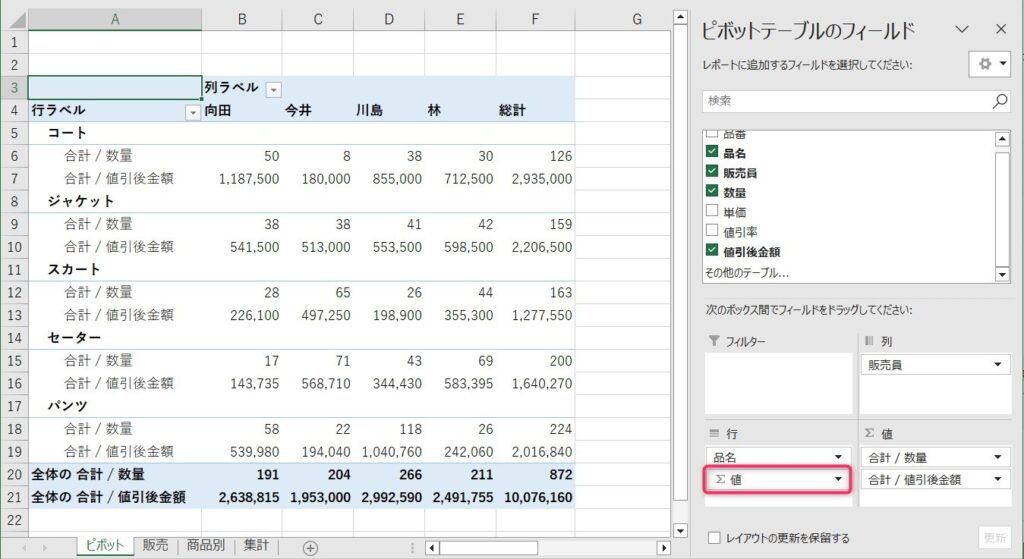Uncheck the 品名 field checkbox

pyautogui.click(x=712, y=153)
